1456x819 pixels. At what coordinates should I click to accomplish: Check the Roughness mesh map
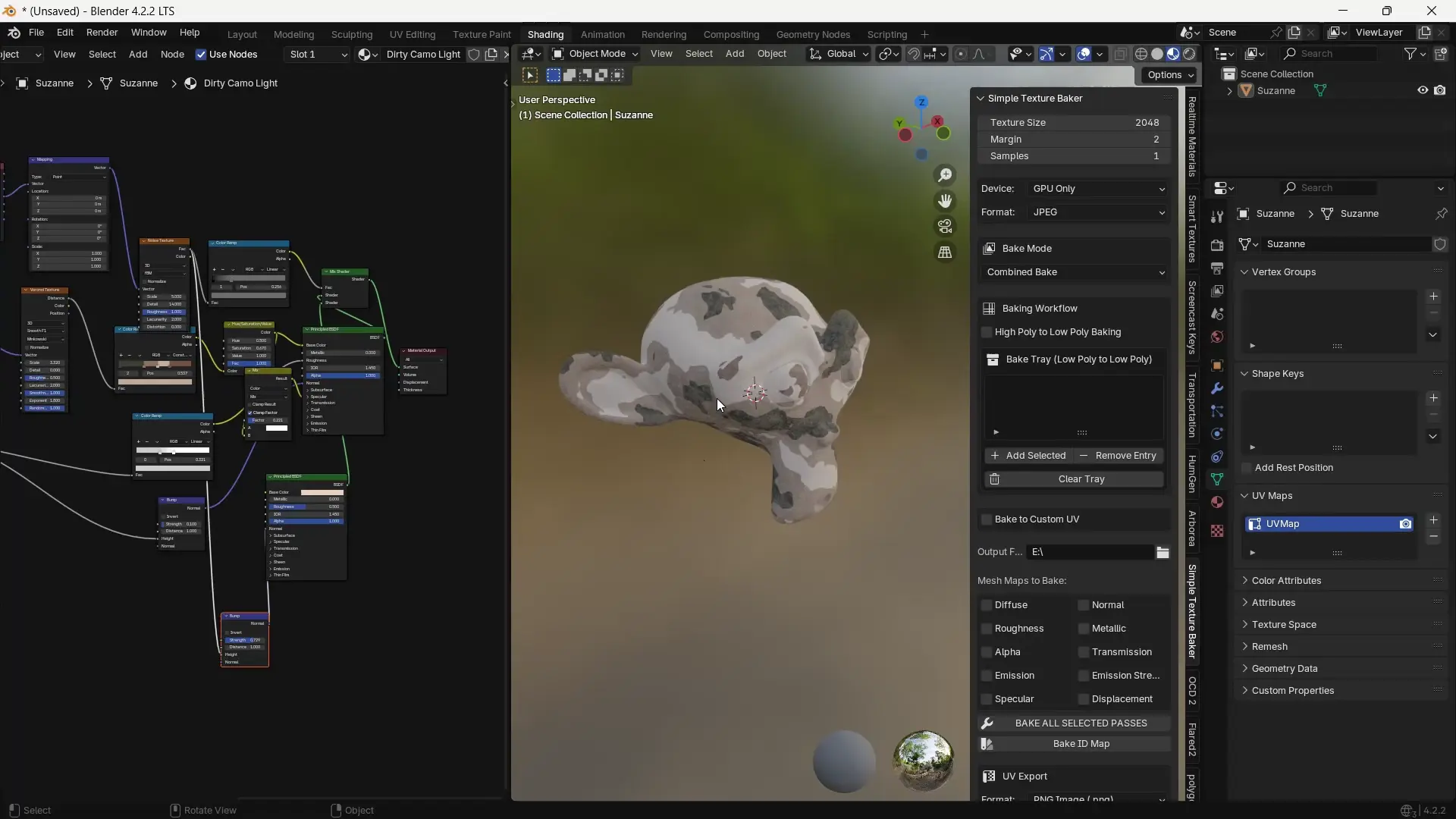987,629
